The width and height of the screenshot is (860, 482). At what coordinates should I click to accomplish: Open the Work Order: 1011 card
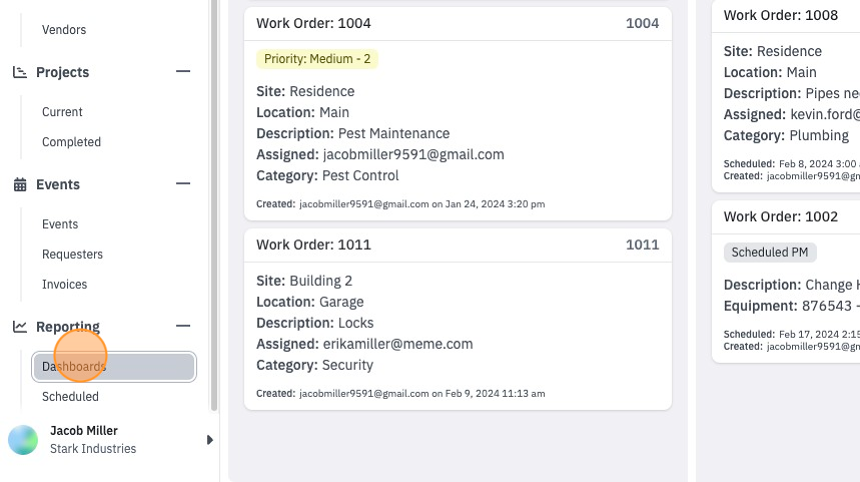click(x=458, y=319)
